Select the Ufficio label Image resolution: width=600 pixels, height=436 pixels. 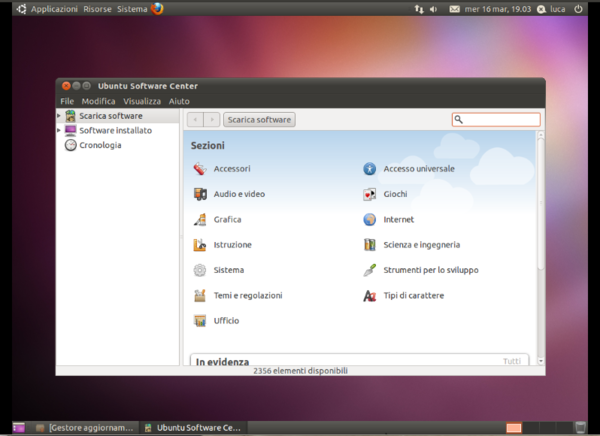[226, 321]
